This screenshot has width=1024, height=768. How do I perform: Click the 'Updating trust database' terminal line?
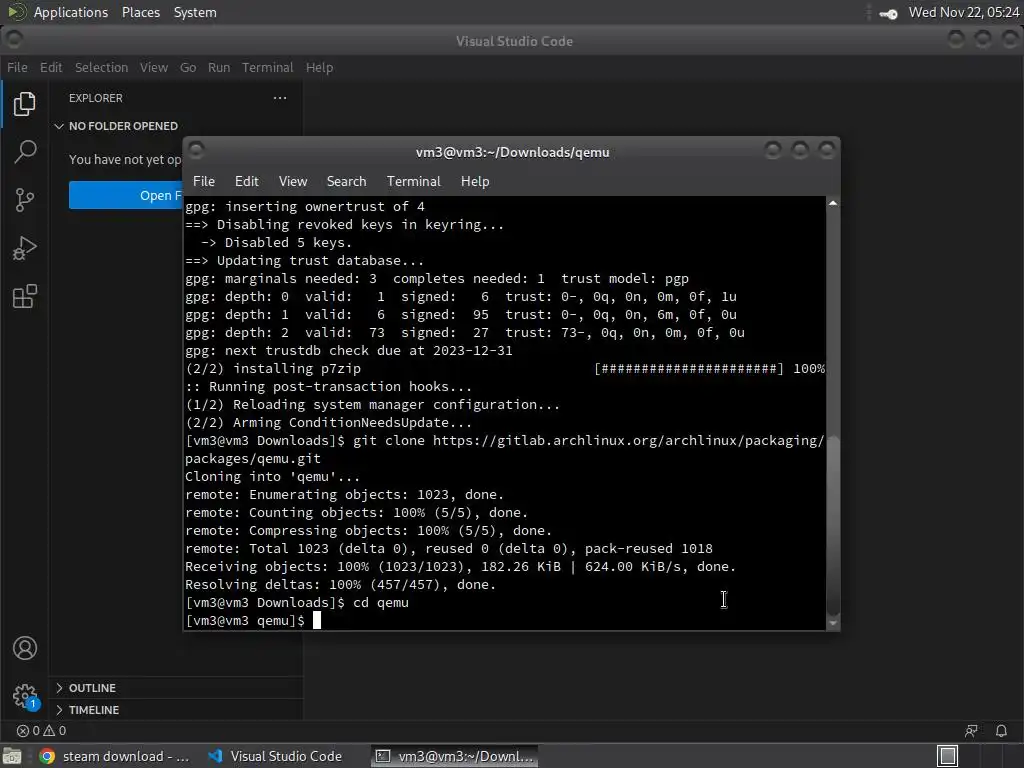(x=304, y=260)
